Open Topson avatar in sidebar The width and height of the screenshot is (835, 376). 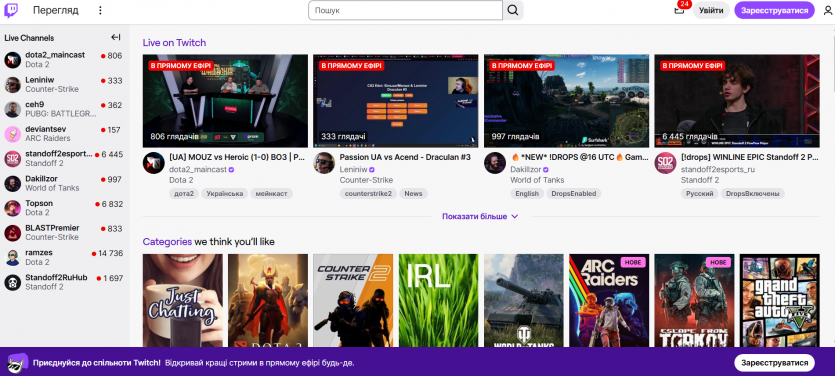click(x=13, y=208)
